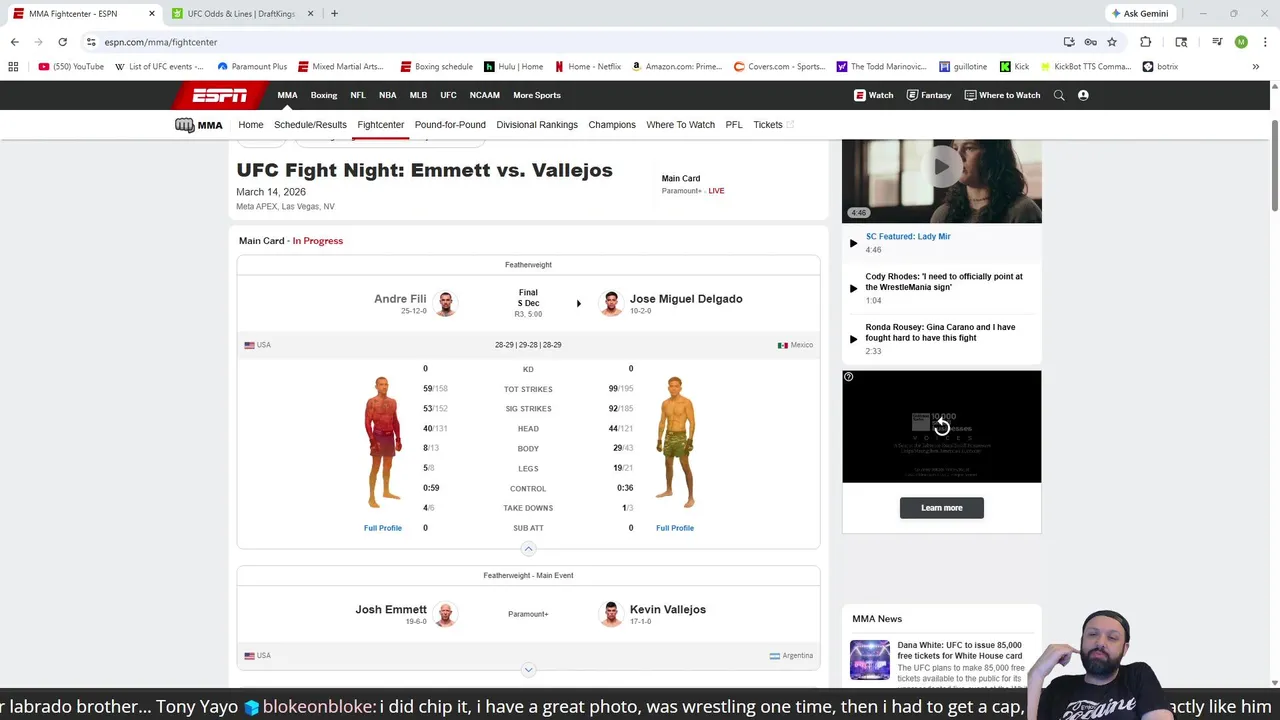
Task: Open the ESPN user profile icon
Action: [1083, 95]
